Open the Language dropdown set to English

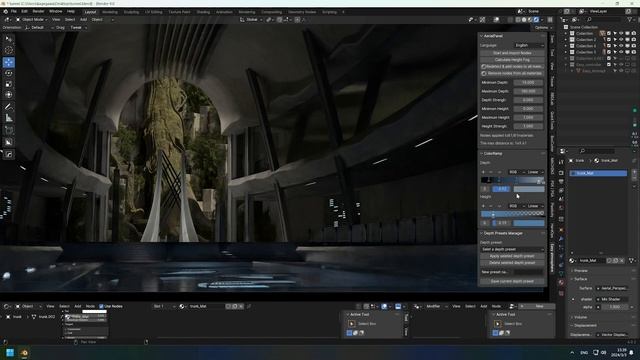(529, 45)
